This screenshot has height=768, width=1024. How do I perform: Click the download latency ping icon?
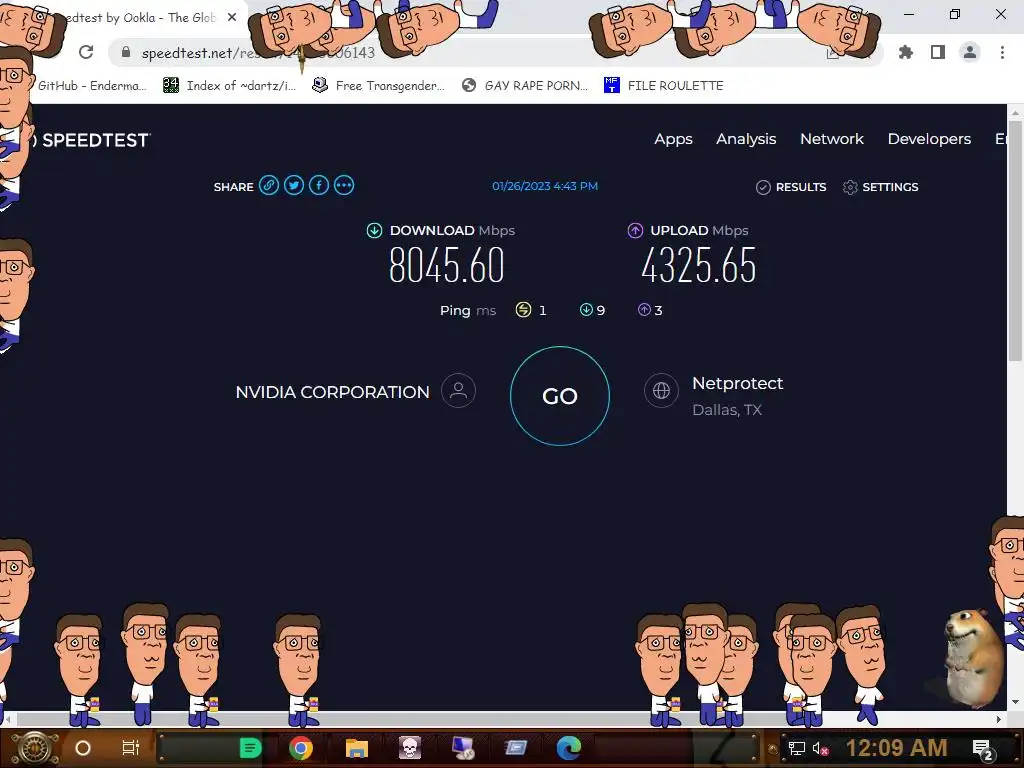coord(586,310)
